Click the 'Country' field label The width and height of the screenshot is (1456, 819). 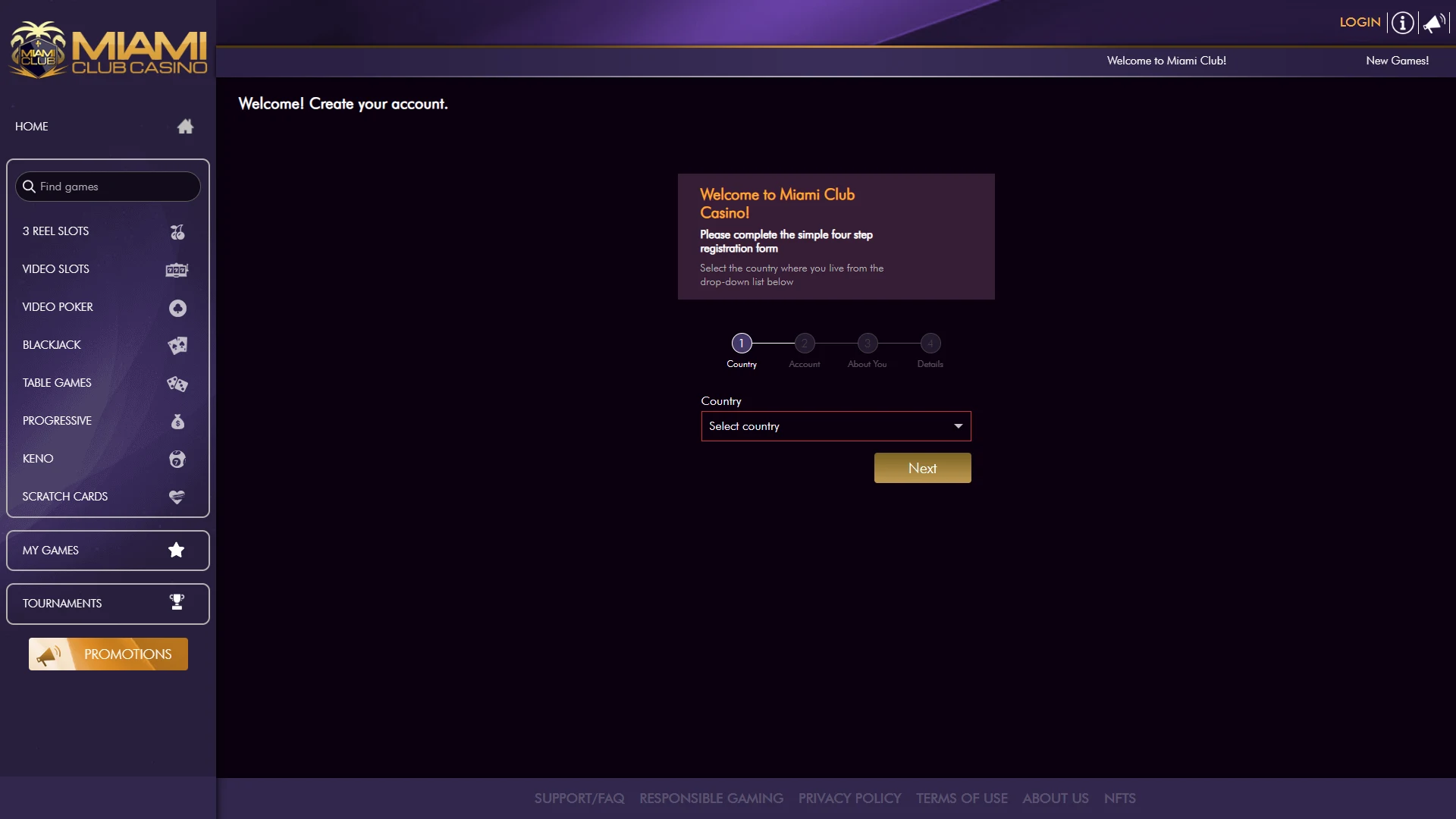click(x=721, y=401)
